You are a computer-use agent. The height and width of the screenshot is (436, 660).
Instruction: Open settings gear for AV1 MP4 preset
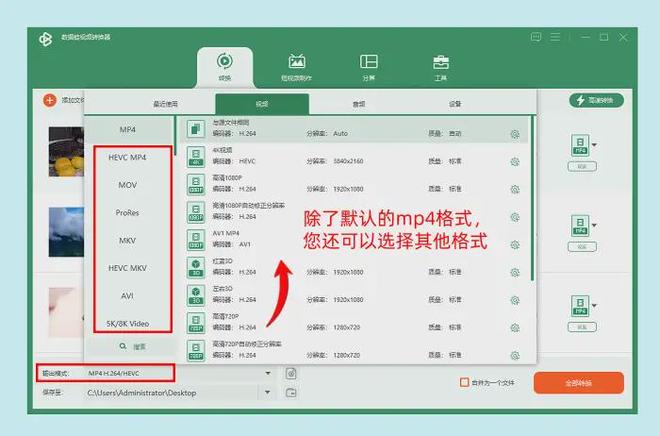(515, 245)
